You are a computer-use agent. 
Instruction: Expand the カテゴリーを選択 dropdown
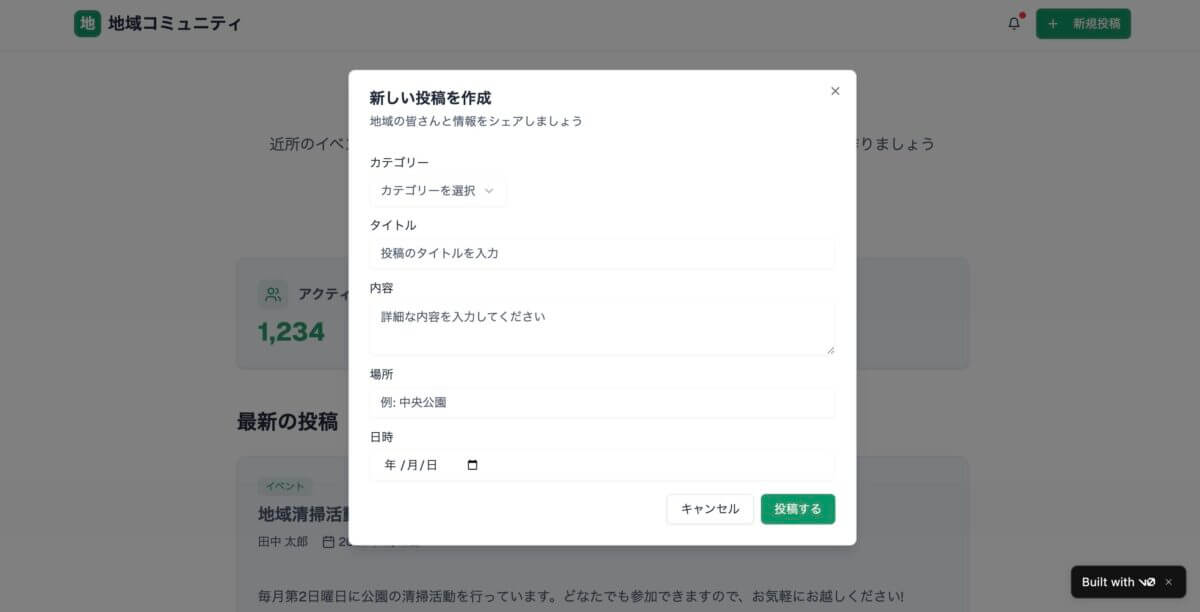(437, 190)
